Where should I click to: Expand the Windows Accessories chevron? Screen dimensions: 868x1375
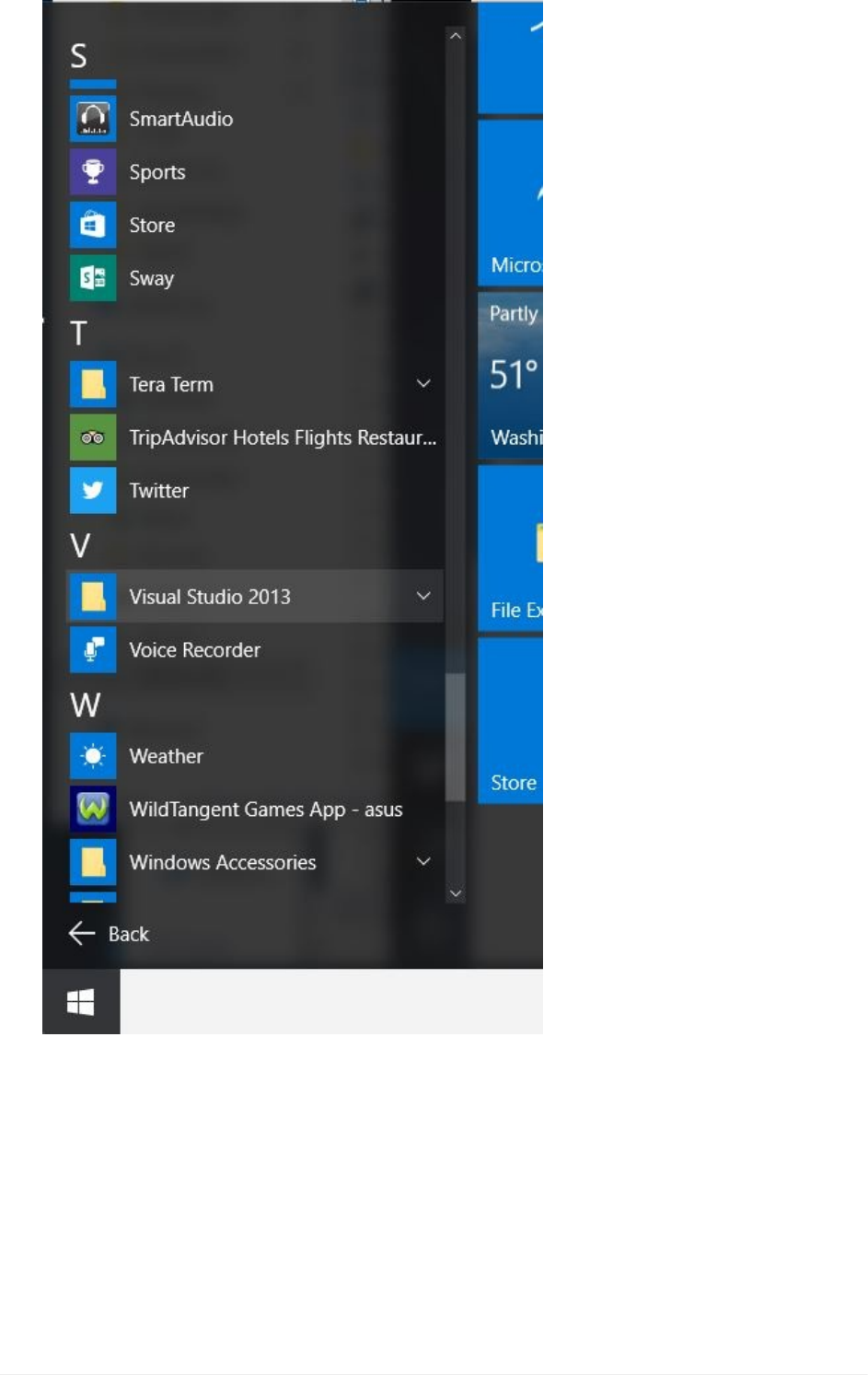coord(423,861)
